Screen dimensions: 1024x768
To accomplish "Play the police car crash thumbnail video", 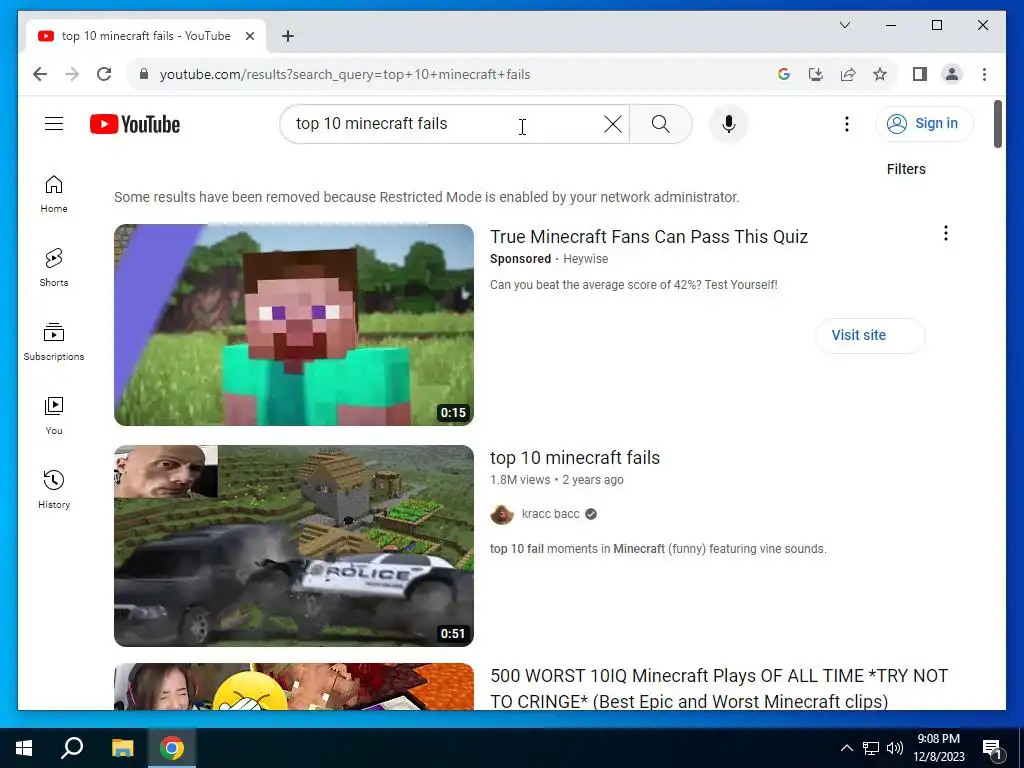I will pyautogui.click(x=294, y=546).
